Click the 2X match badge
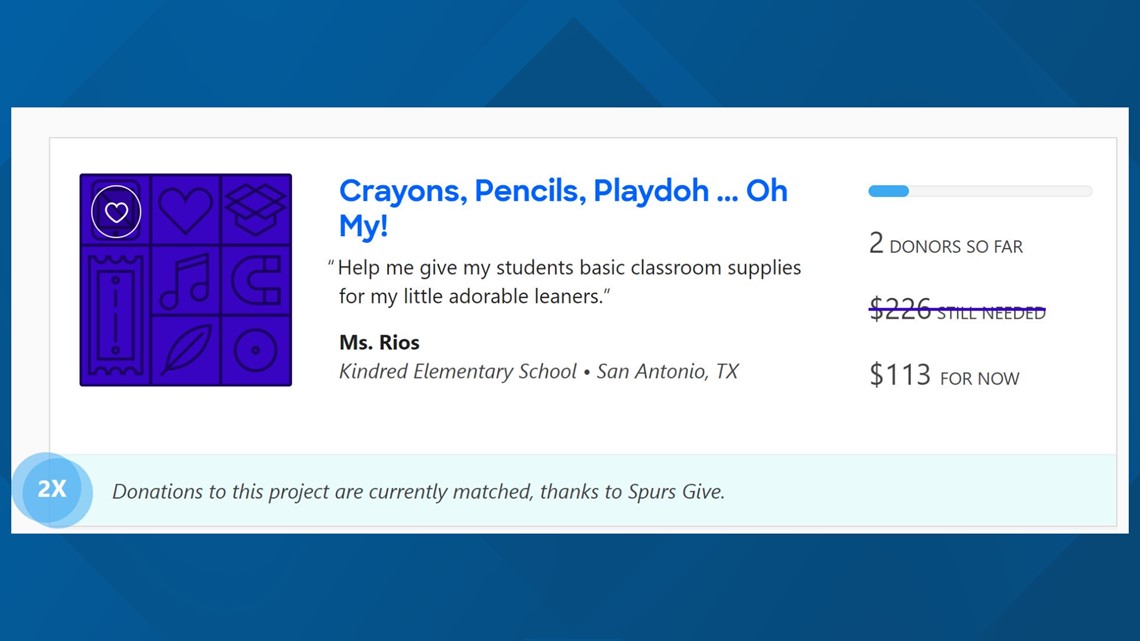The width and height of the screenshot is (1140, 641). (52, 490)
